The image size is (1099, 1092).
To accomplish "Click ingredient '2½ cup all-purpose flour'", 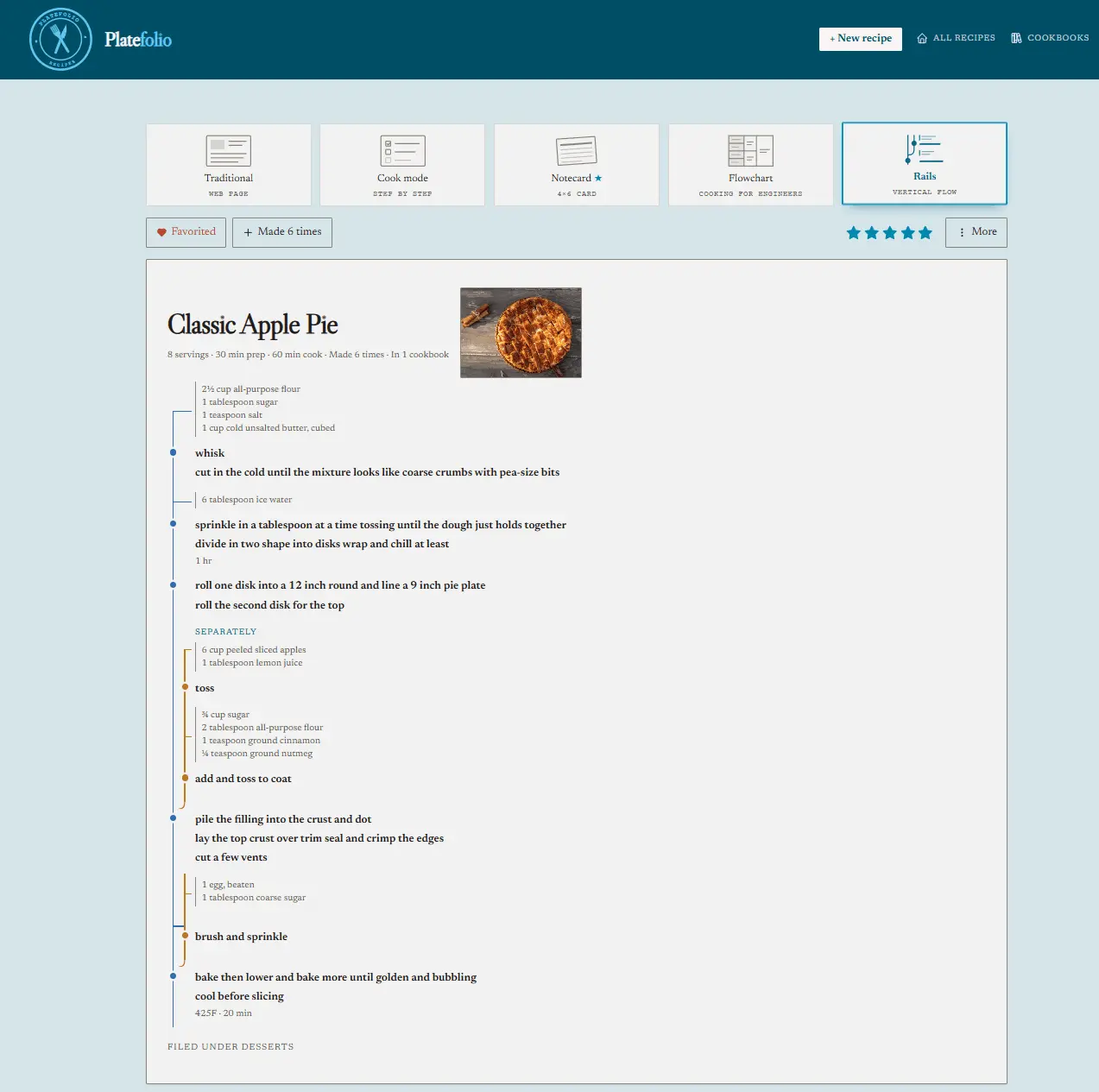I will pyautogui.click(x=251, y=389).
